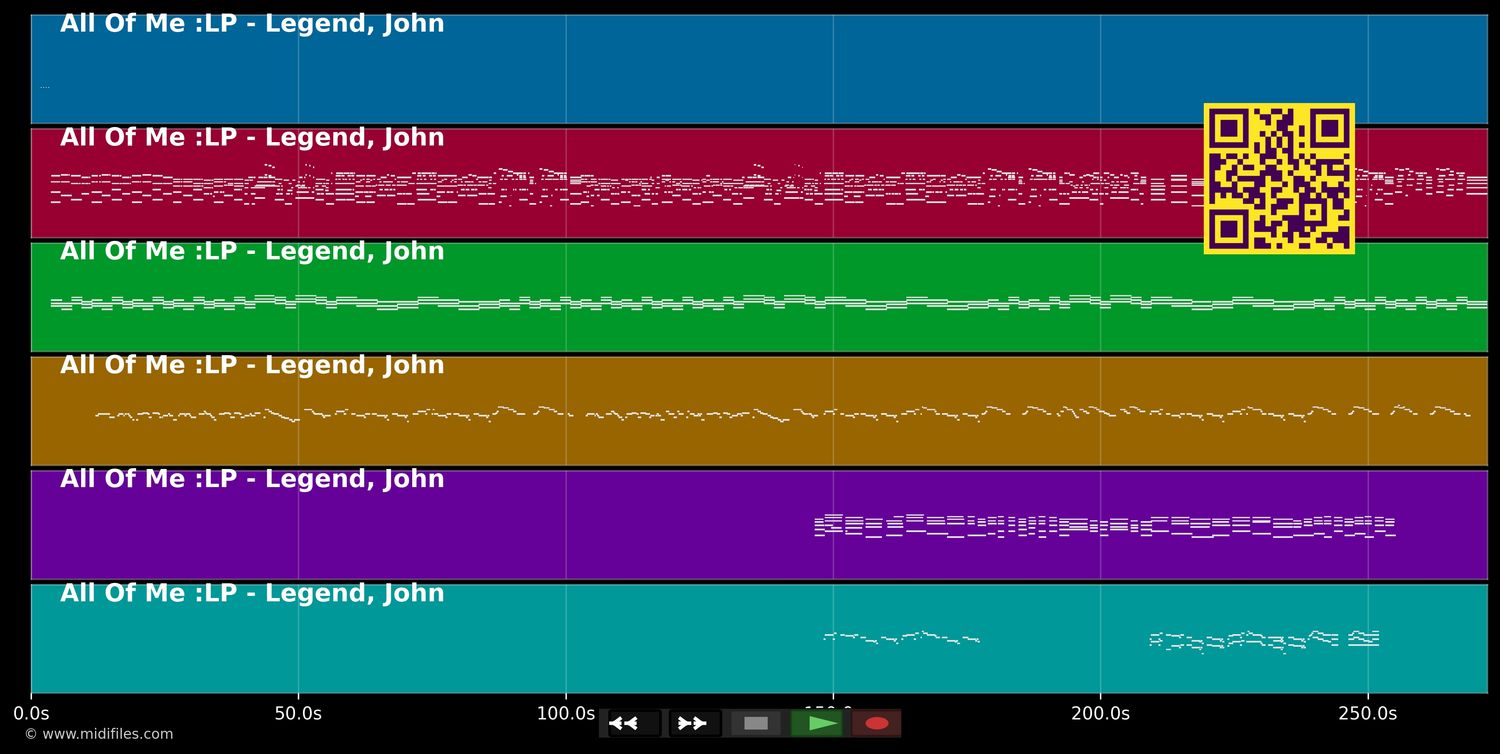Stop playback with the gray square button
The image size is (1500, 754).
pos(756,723)
